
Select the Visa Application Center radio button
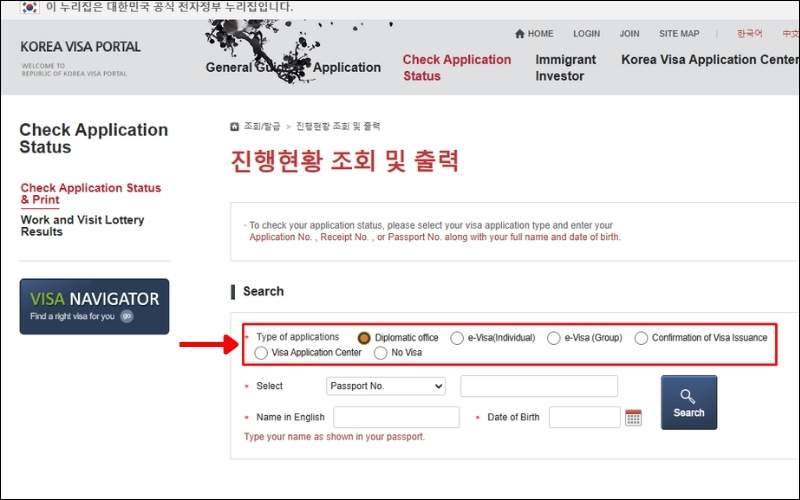tap(261, 353)
